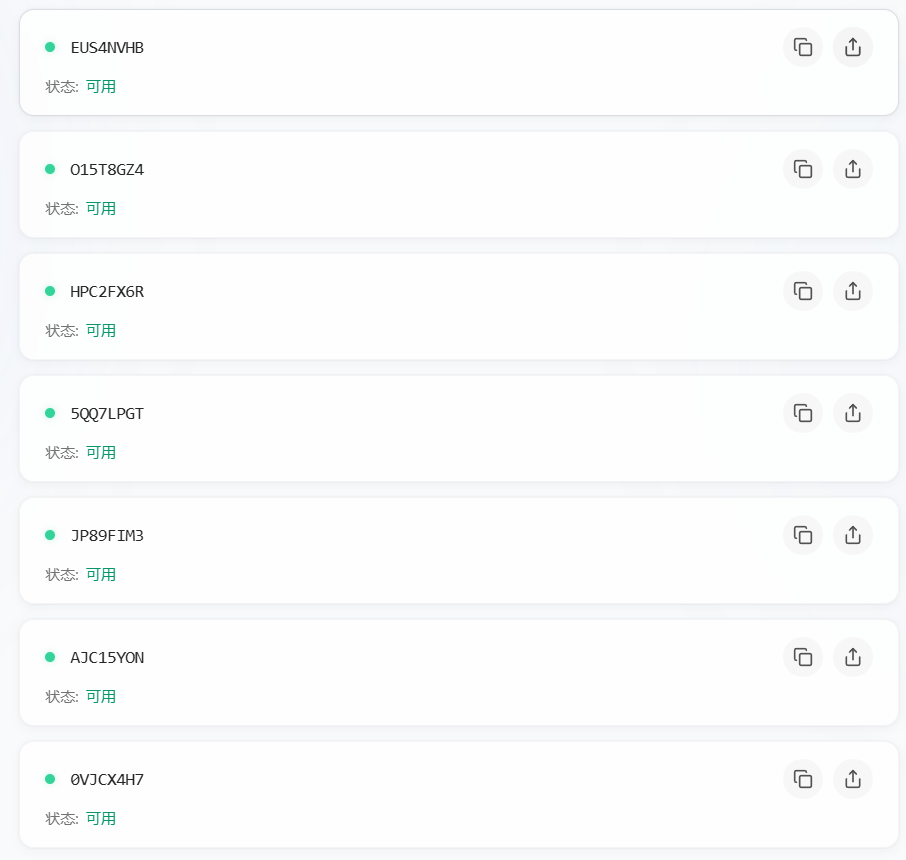Share the EUS4NVHB code

click(x=853, y=47)
